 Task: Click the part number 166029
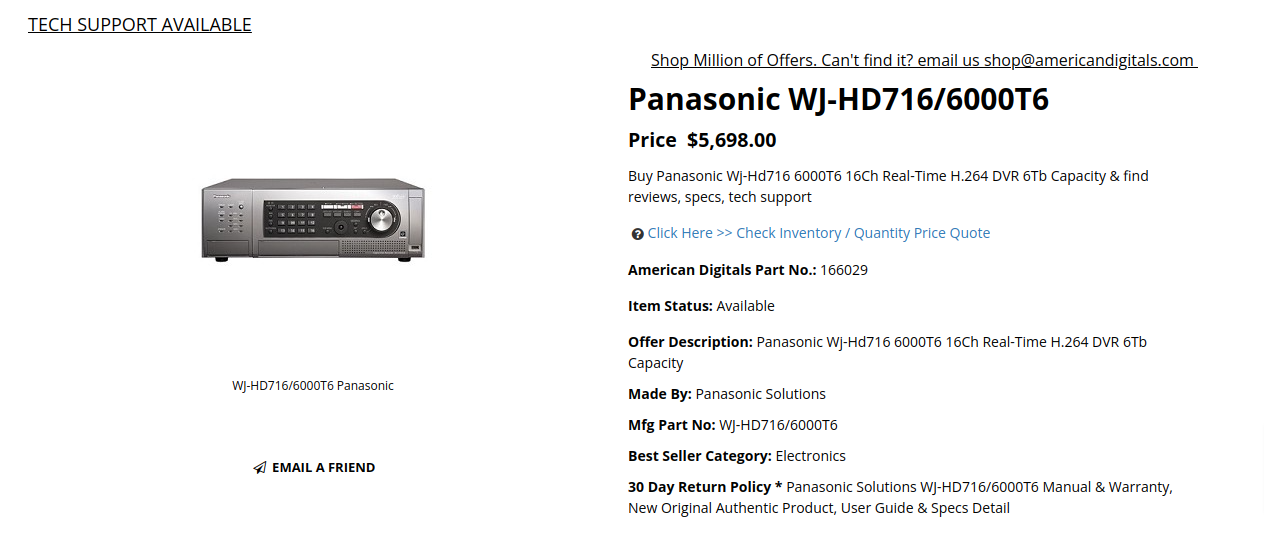click(x=843, y=270)
